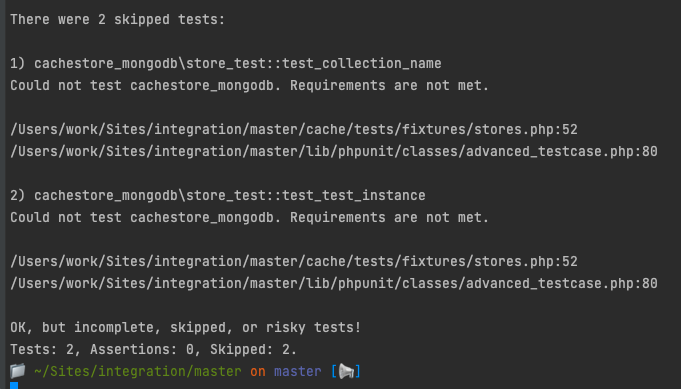Screen dimensions: 681x389
Task: Click the folder icon in the shell prompt
Action: (18, 371)
